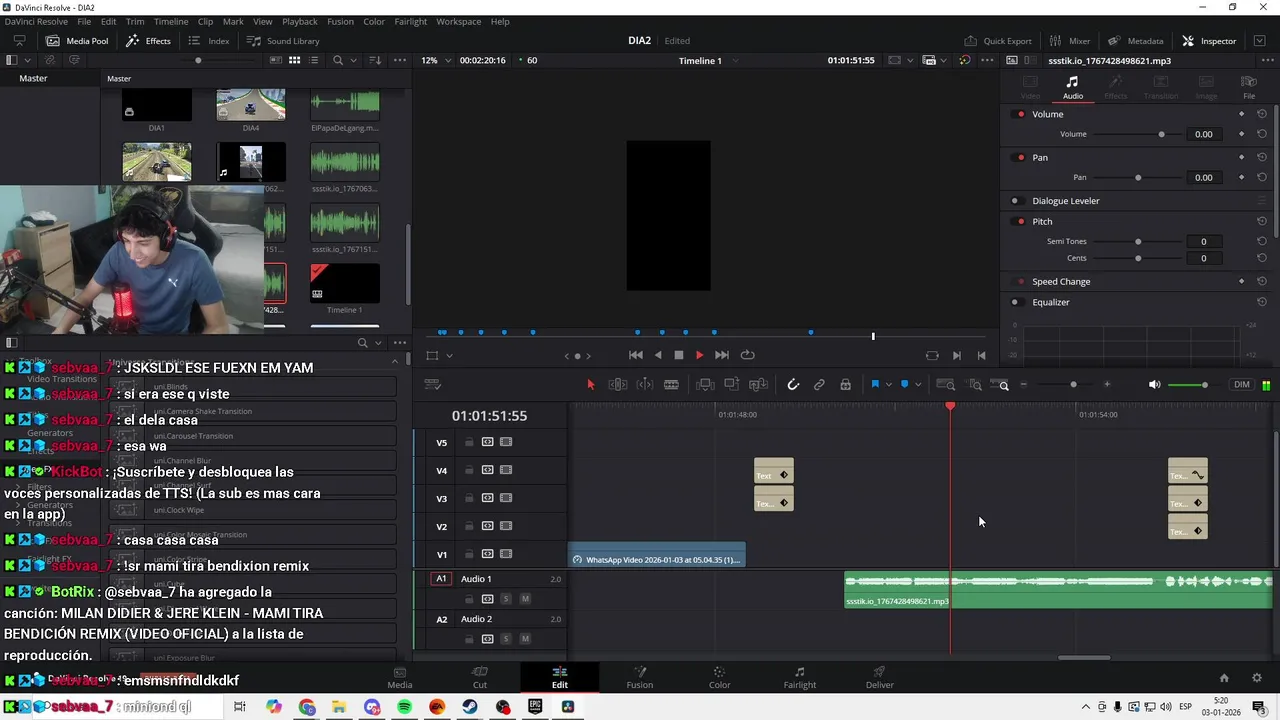The height and width of the screenshot is (720, 1280).
Task: Open the marker color dropdown arrow
Action: [x=918, y=385]
